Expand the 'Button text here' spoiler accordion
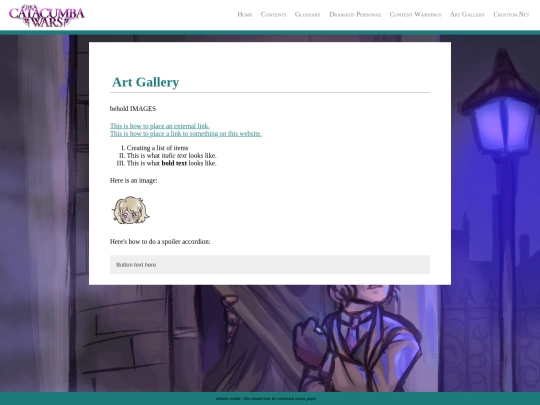Image resolution: width=540 pixels, height=405 pixels. click(x=270, y=264)
